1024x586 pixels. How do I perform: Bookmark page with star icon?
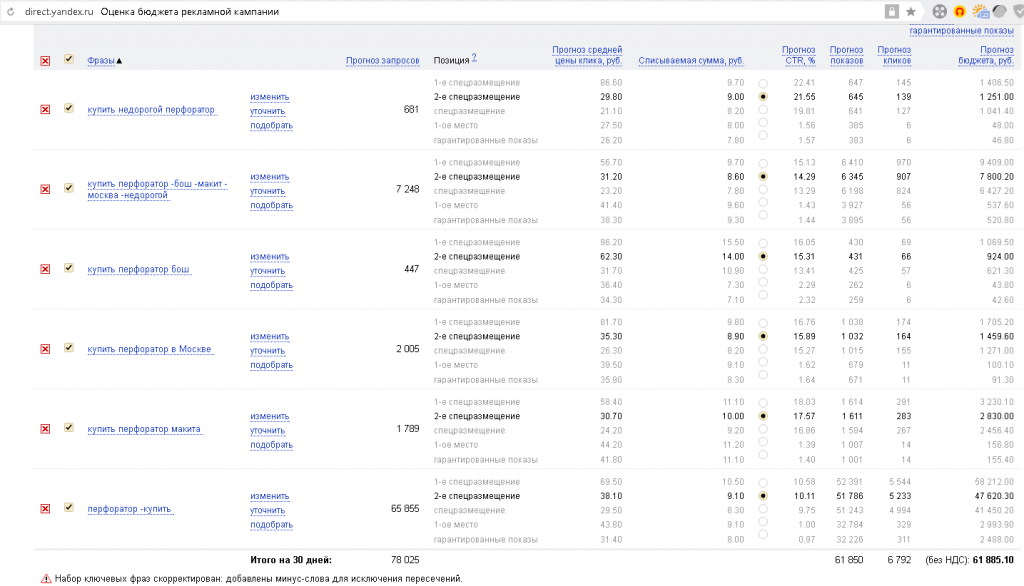[x=910, y=12]
